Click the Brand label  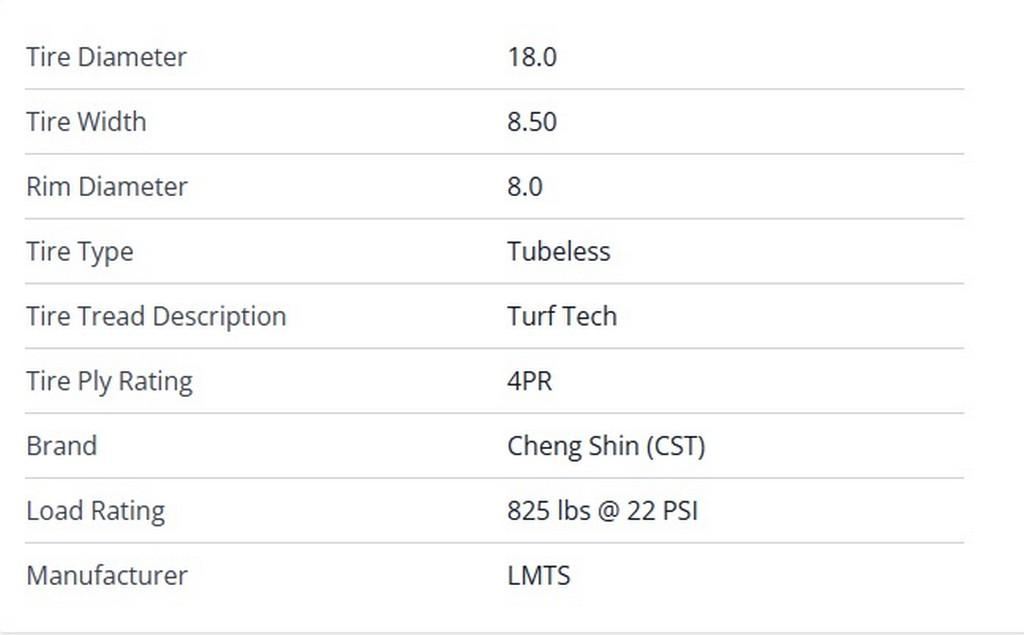click(61, 446)
